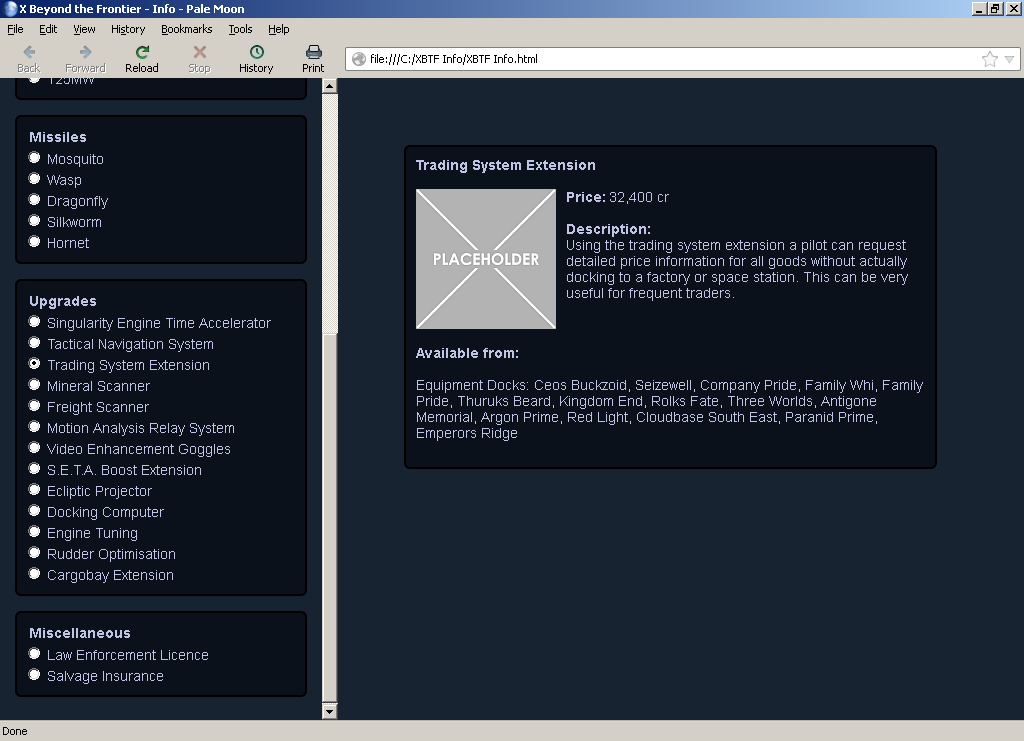This screenshot has width=1024, height=741.
Task: Reload the page with the green arrow
Action: [142, 52]
